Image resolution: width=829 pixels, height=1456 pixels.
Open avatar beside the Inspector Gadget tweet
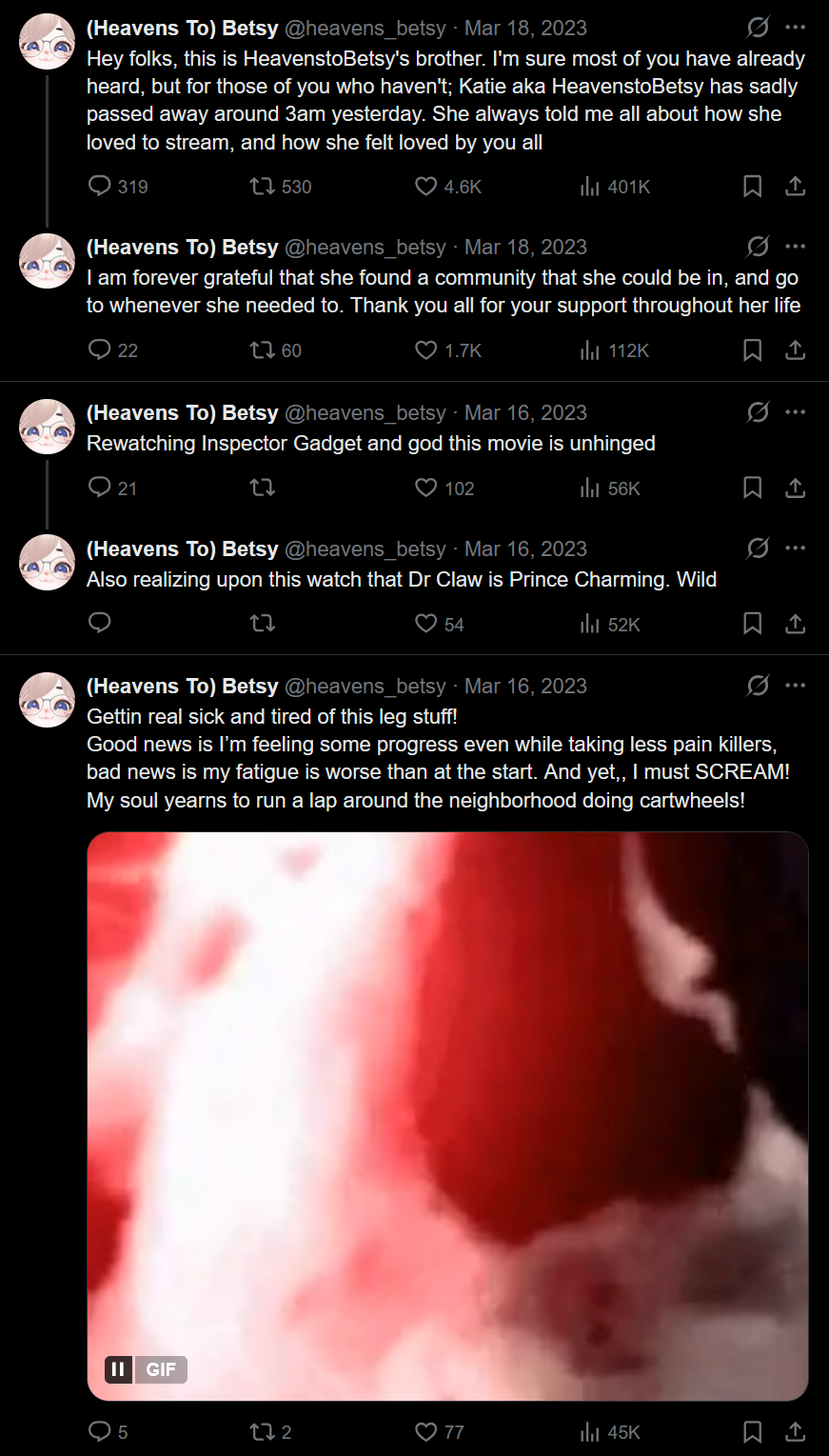[47, 427]
